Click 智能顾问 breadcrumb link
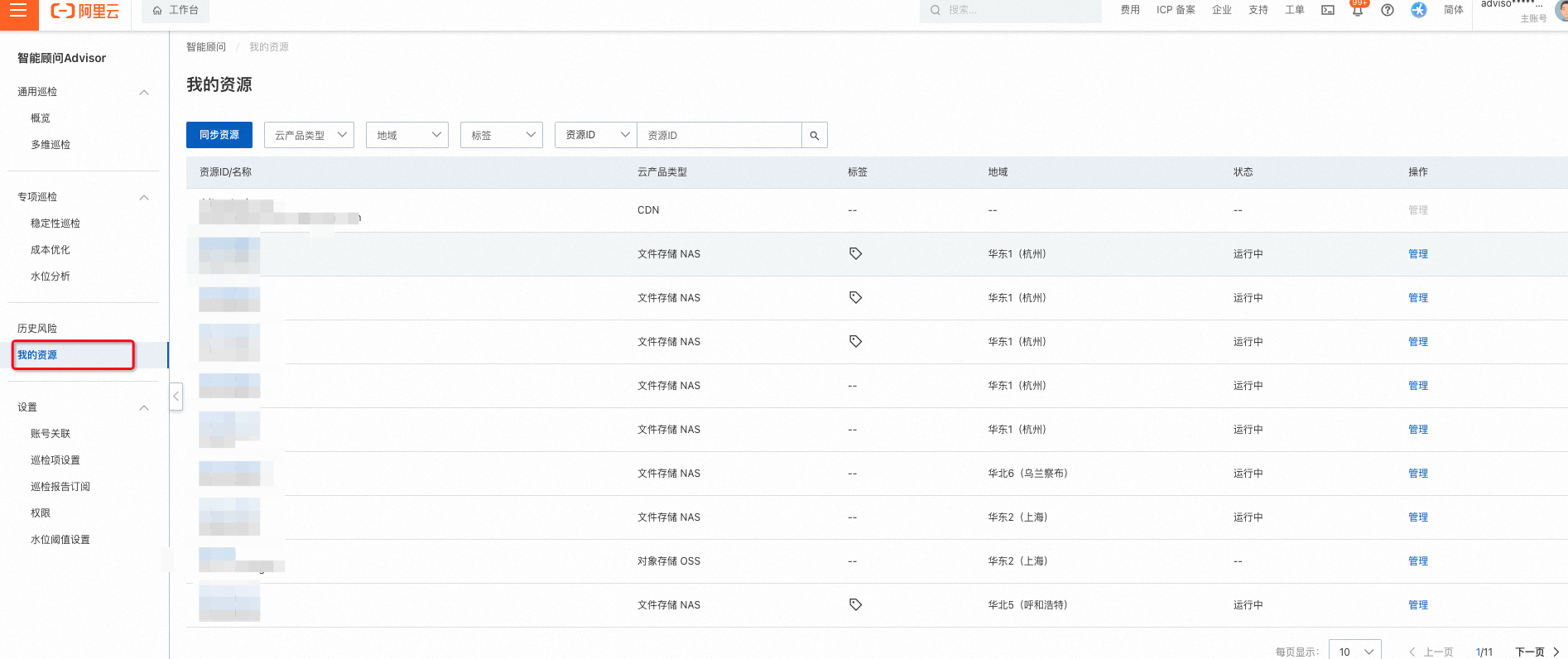Screen dimensions: 1568x659 click(206, 47)
